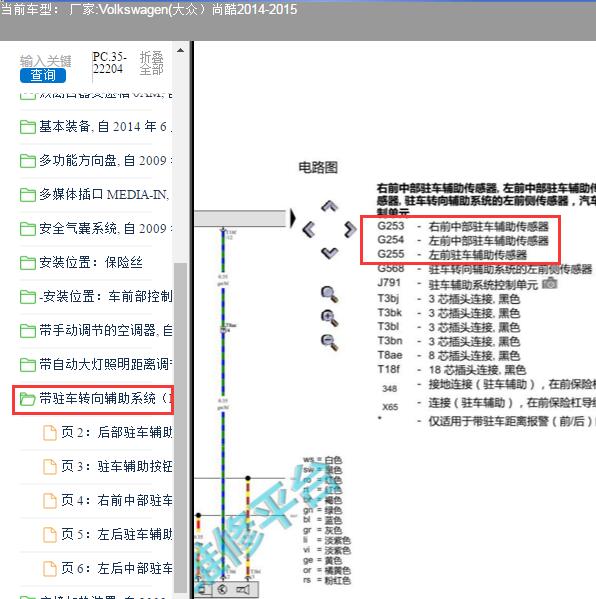Click page icon of 页 4：右前中部驻车
596x599 pixels.
(50, 501)
